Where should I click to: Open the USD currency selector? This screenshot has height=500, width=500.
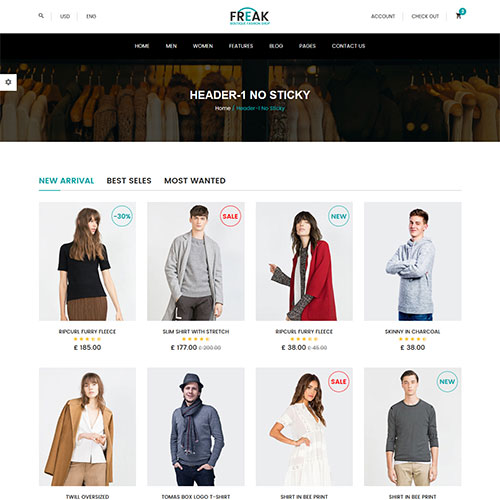(65, 16)
